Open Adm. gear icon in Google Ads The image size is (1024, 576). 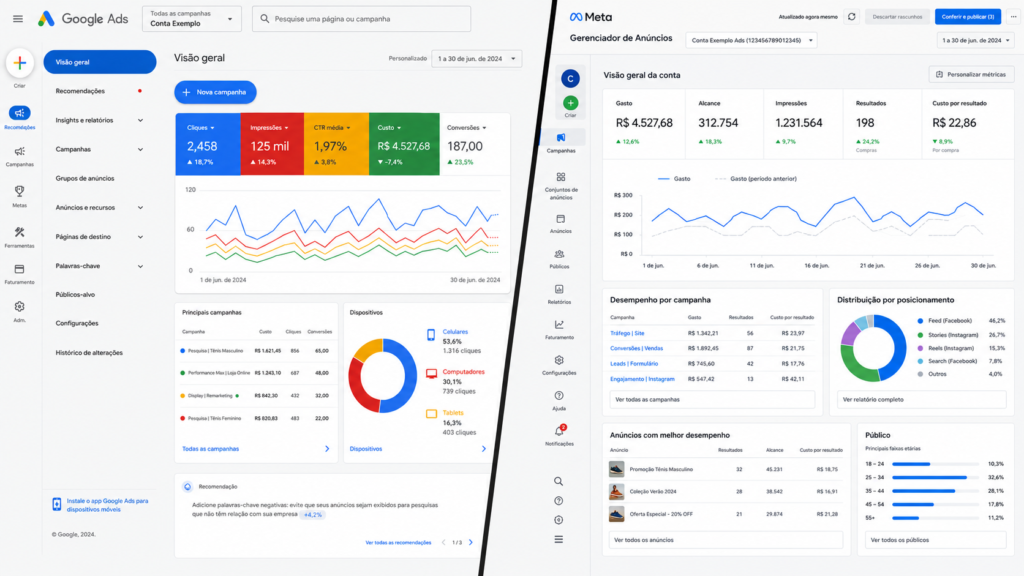click(x=20, y=306)
